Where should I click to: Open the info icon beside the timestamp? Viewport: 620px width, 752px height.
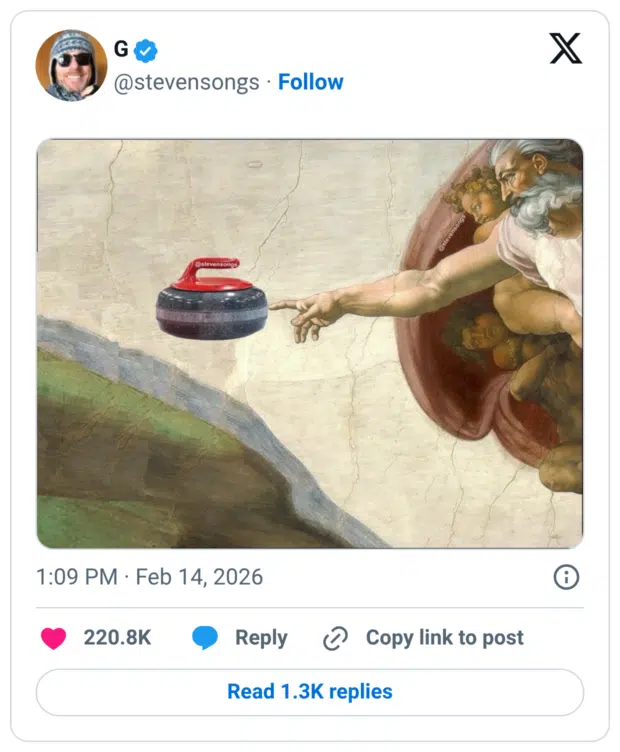(566, 577)
